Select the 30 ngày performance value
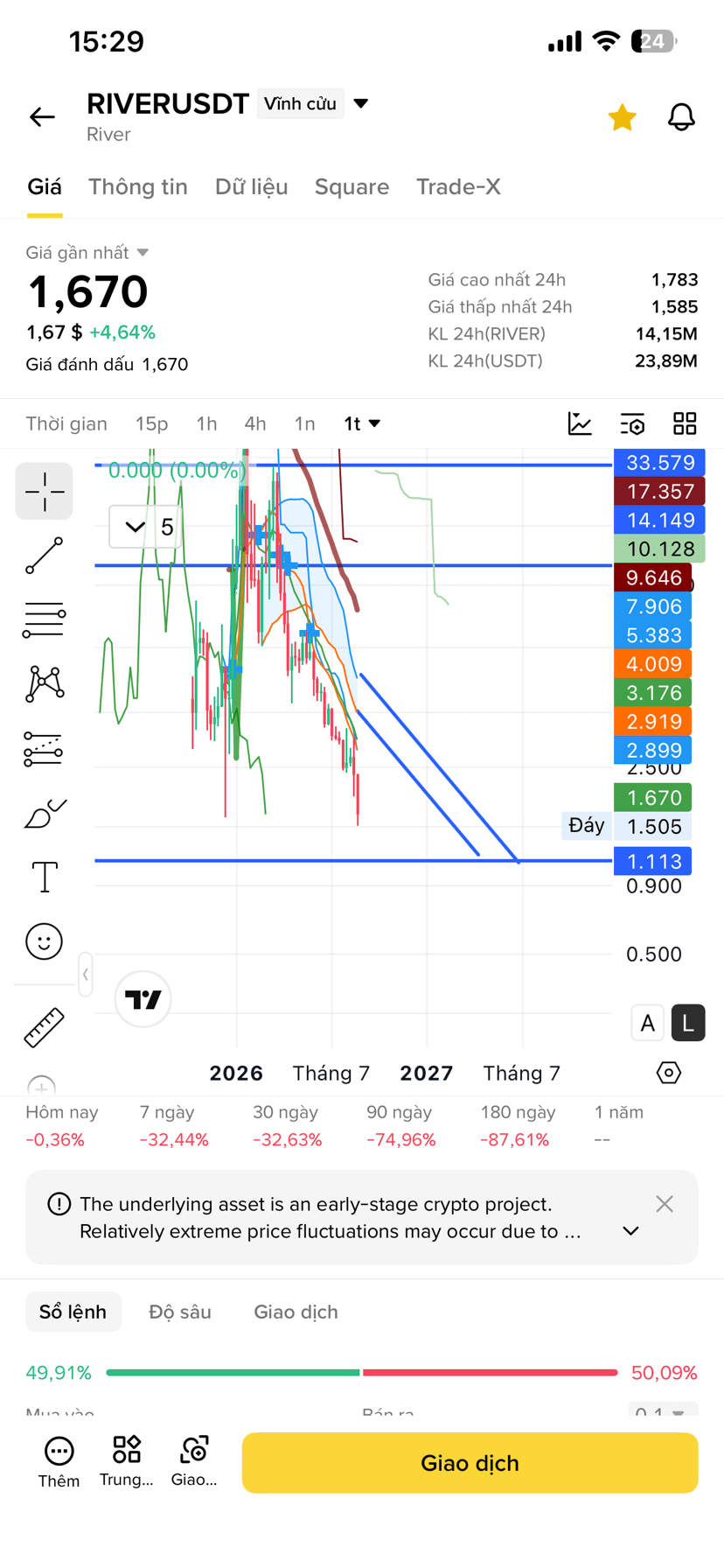The width and height of the screenshot is (724, 1568). point(288,1140)
